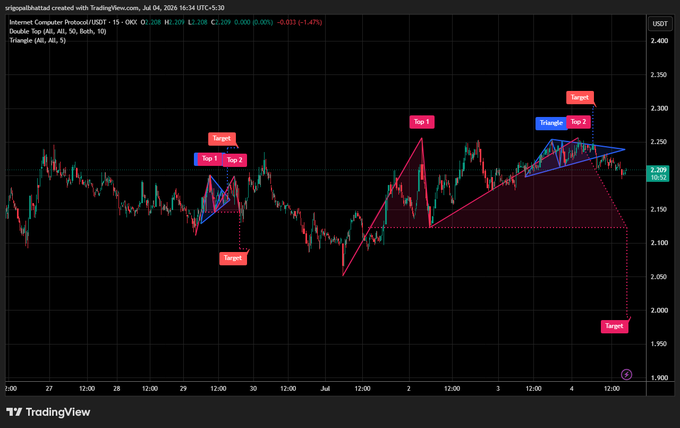The height and width of the screenshot is (428, 680).
Task: Click the 2.250 price axis label
Action: [659, 142]
